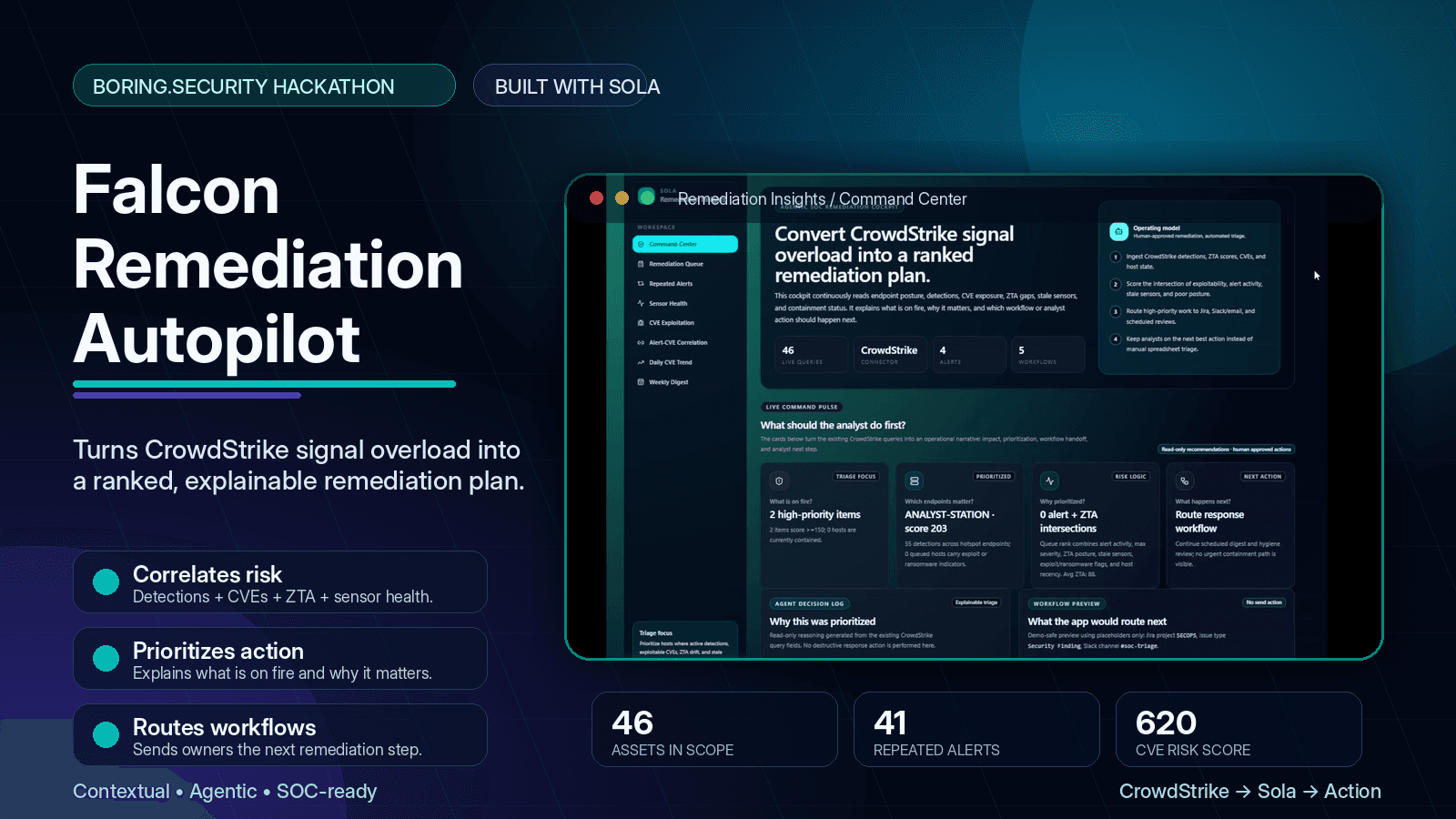This screenshot has height=819, width=1456.
Task: Click teal bullet beside Prioritizes action
Action: 106,659
